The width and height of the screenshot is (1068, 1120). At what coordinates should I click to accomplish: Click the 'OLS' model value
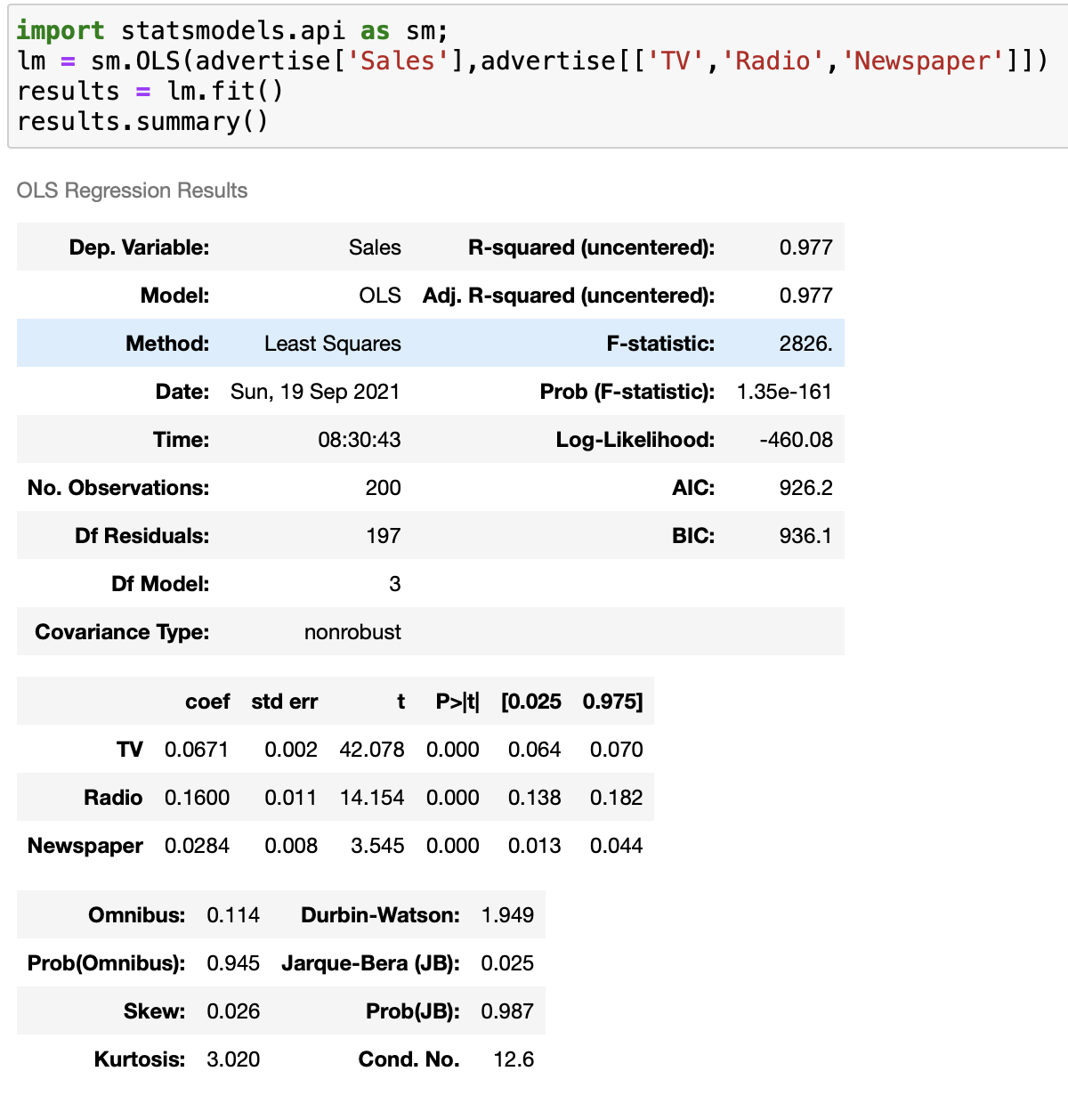tap(380, 296)
